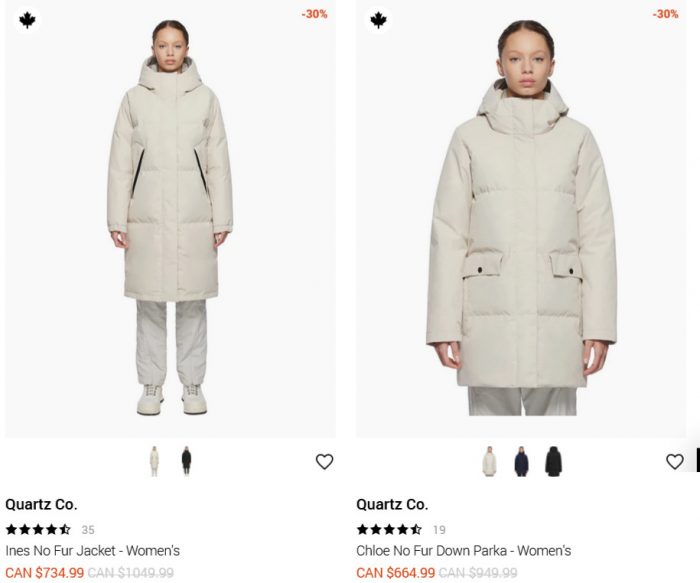
Task: Open Ines No Fur Jacket - Women's link
Action: tap(92, 550)
